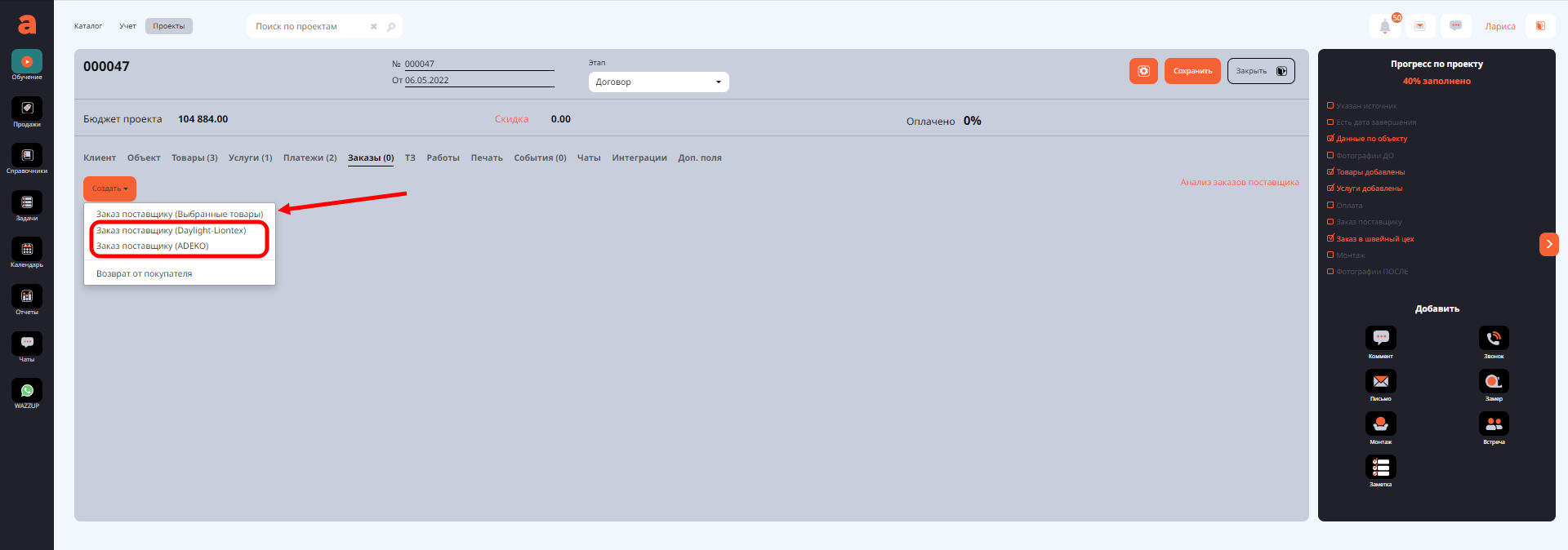The image size is (1568, 550).
Task: Click the notifications bell icon
Action: pos(1384,26)
